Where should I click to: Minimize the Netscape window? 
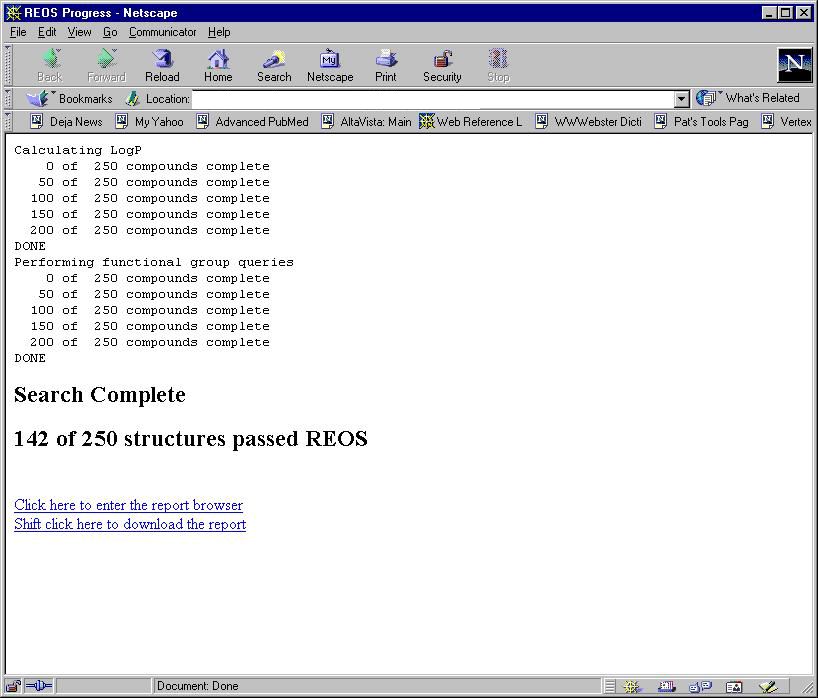tap(768, 13)
